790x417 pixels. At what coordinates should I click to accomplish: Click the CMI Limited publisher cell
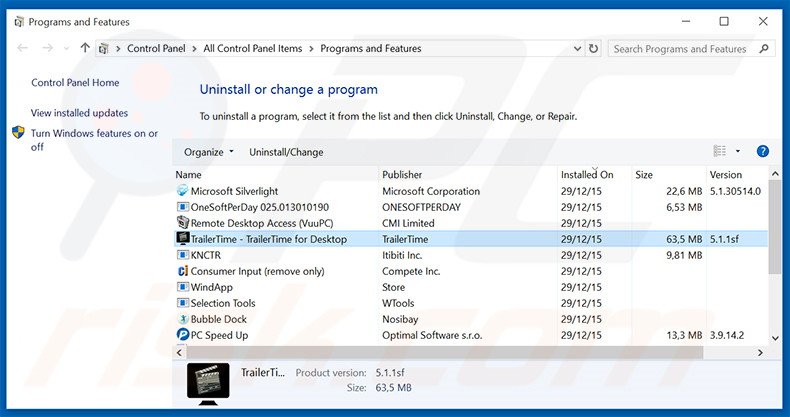pos(408,223)
